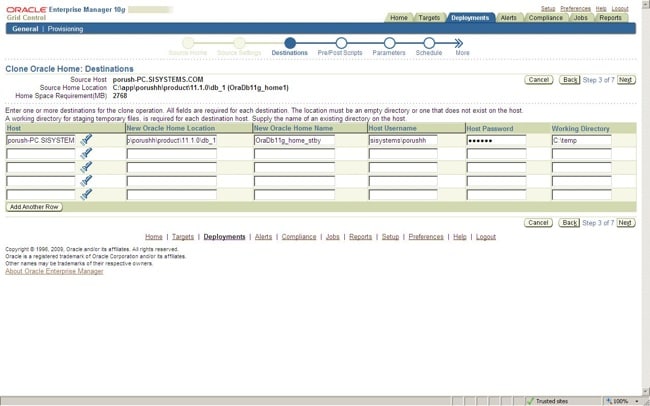
Task: Open the Preferences link in the page header
Action: pos(575,9)
